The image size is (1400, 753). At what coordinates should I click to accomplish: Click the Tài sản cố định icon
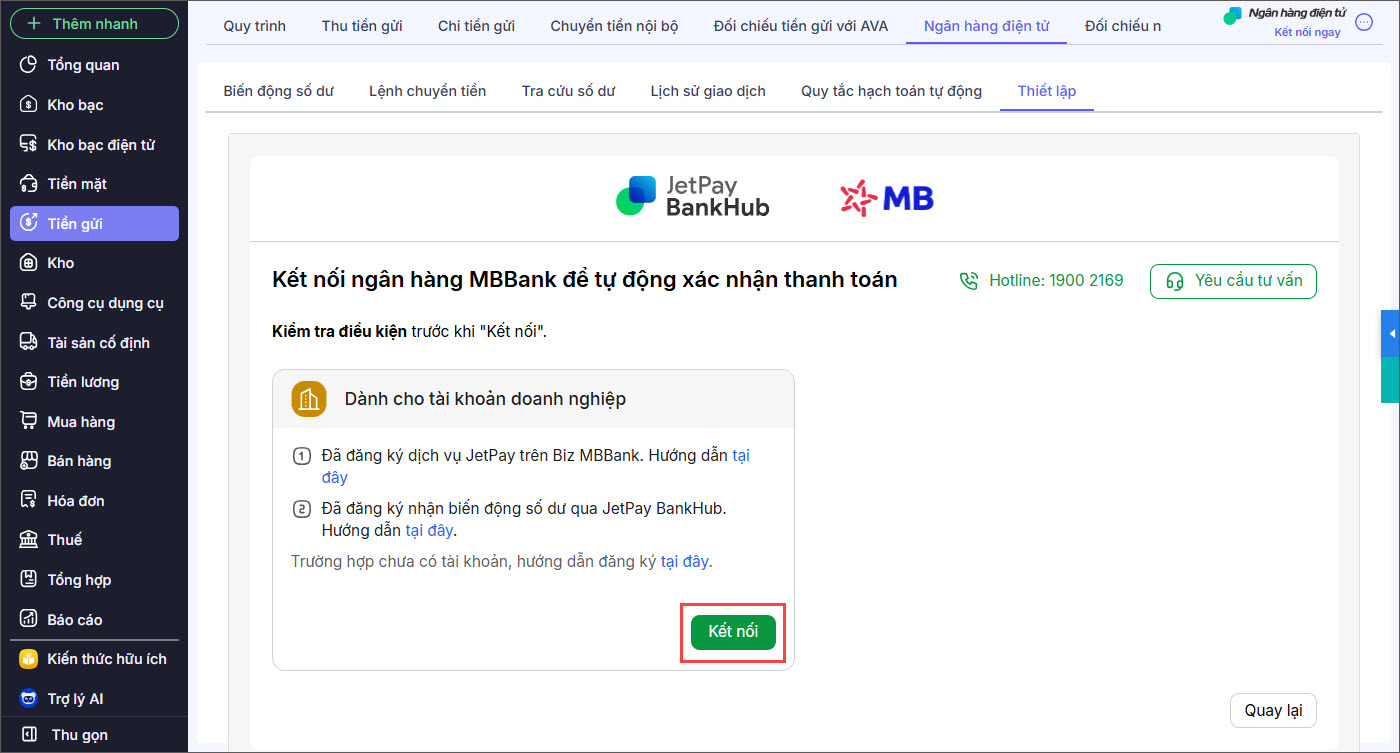(29, 343)
